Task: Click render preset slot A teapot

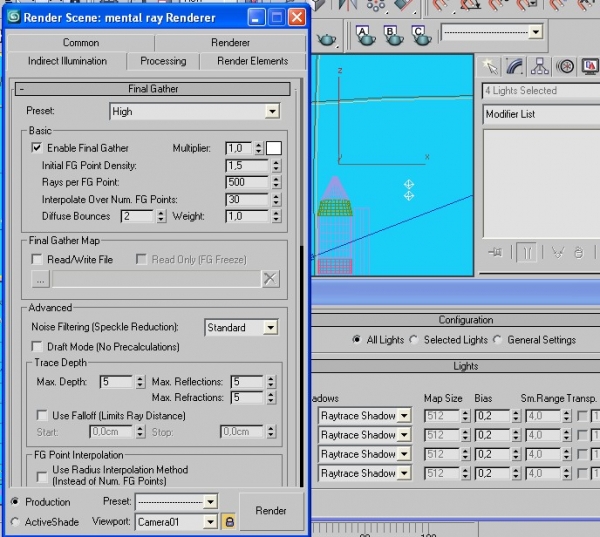Action: [366, 36]
